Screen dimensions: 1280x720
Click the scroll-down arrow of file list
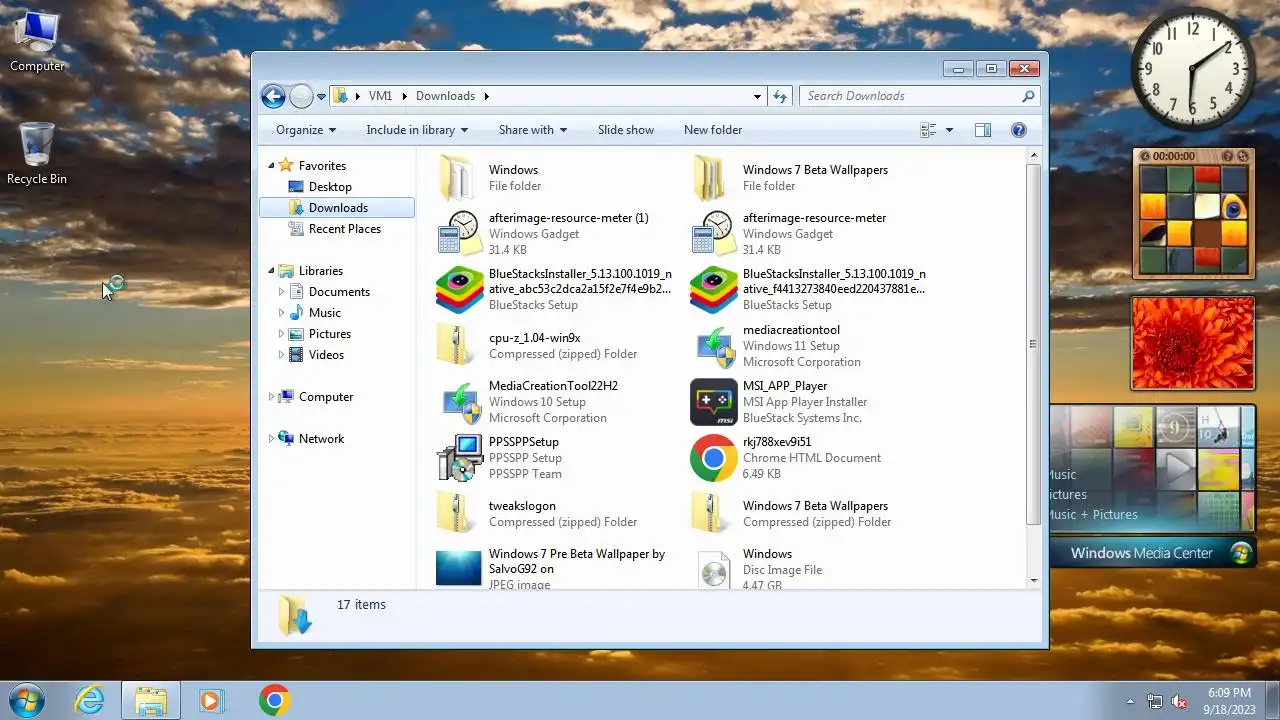[1034, 581]
